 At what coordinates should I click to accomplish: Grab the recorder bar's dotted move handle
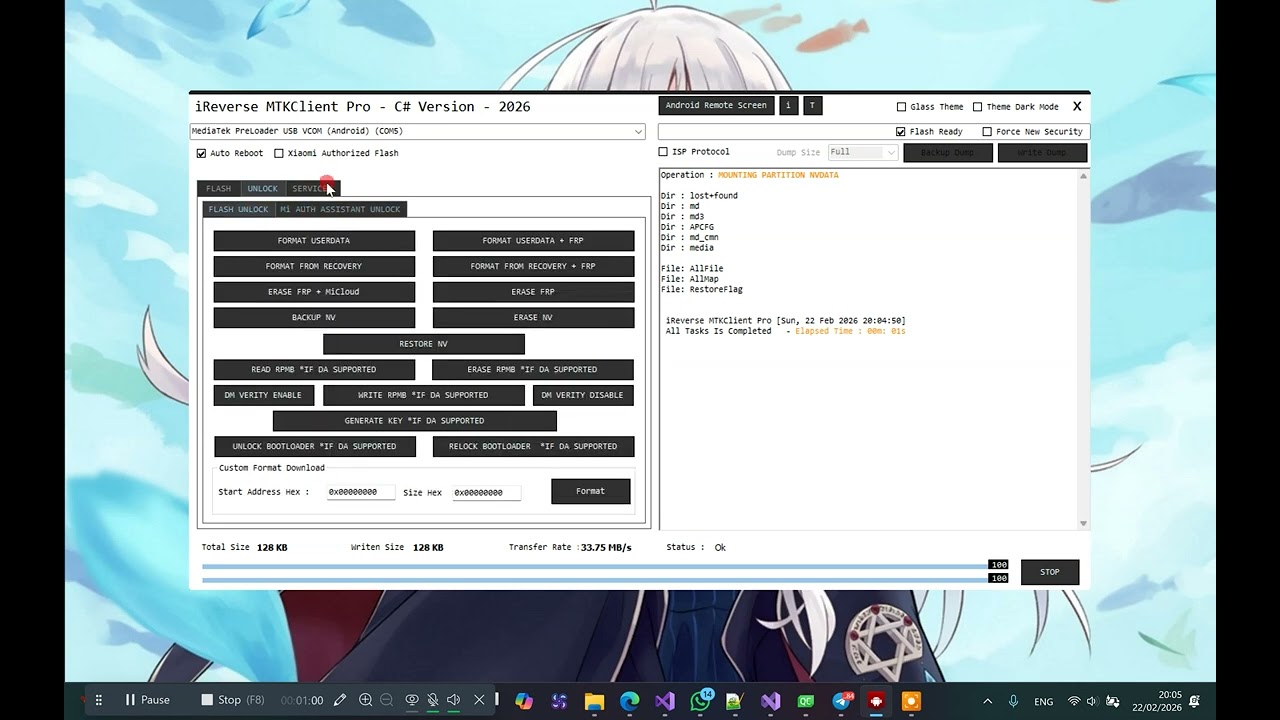pyautogui.click(x=98, y=700)
